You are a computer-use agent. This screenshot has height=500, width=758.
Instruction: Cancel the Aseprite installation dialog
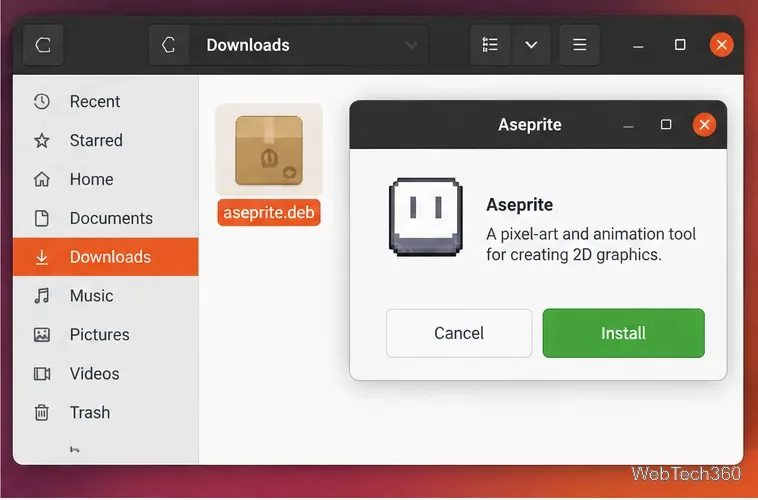[459, 334]
